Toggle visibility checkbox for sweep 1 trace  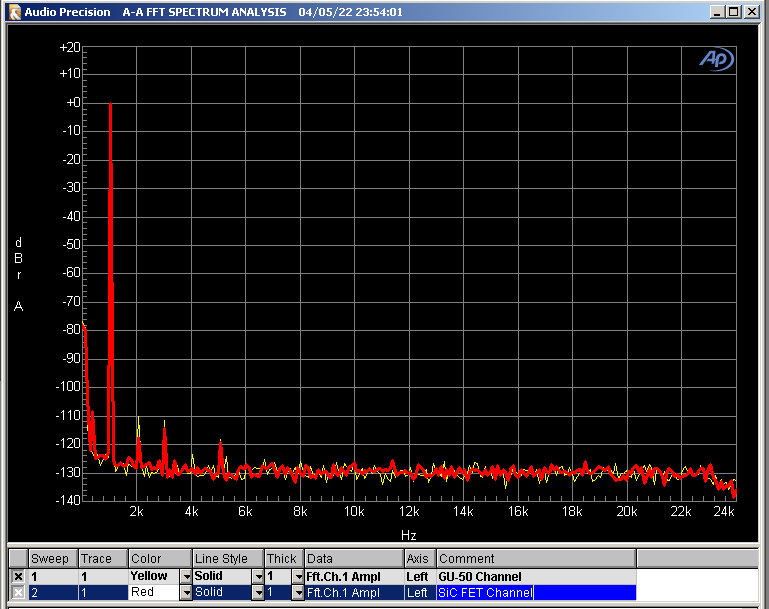[18, 577]
